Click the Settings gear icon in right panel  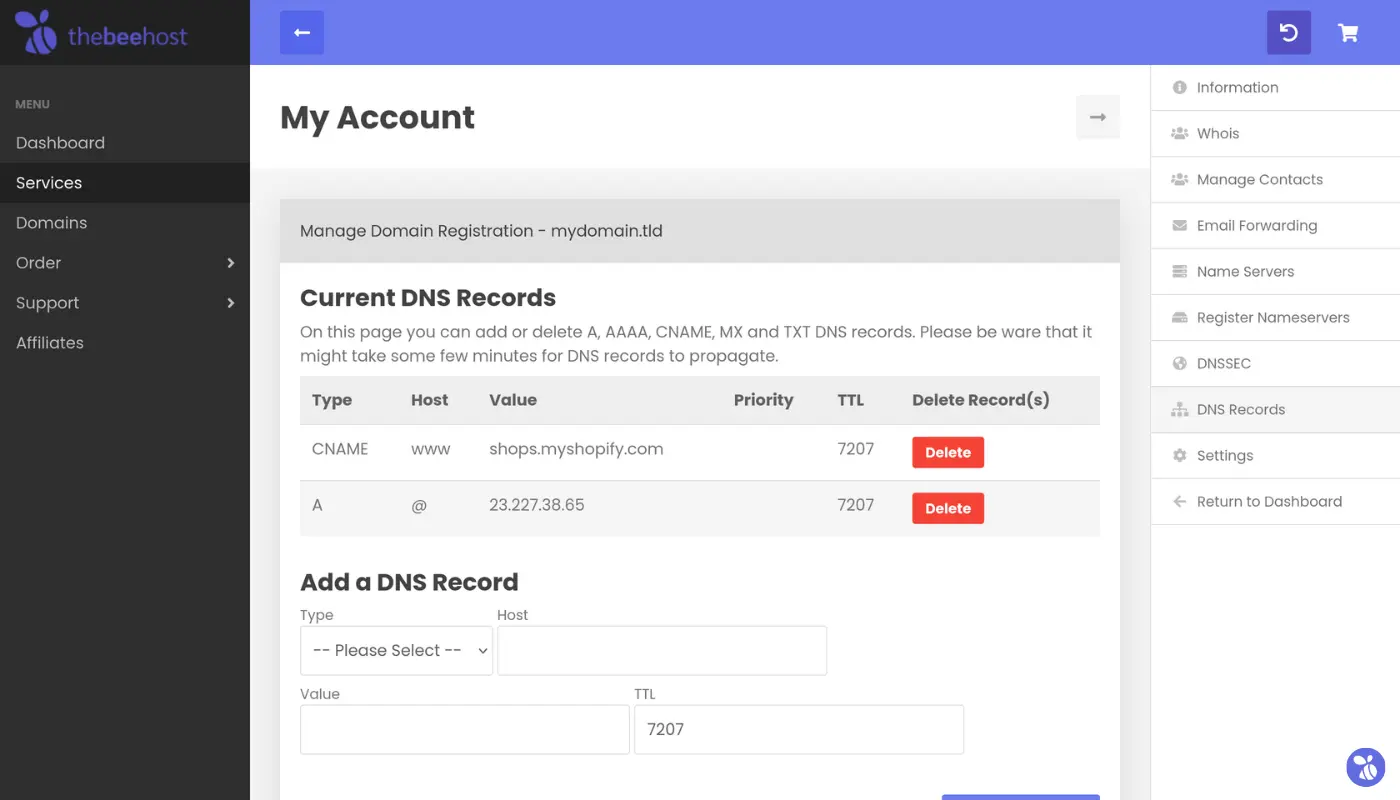click(1179, 456)
